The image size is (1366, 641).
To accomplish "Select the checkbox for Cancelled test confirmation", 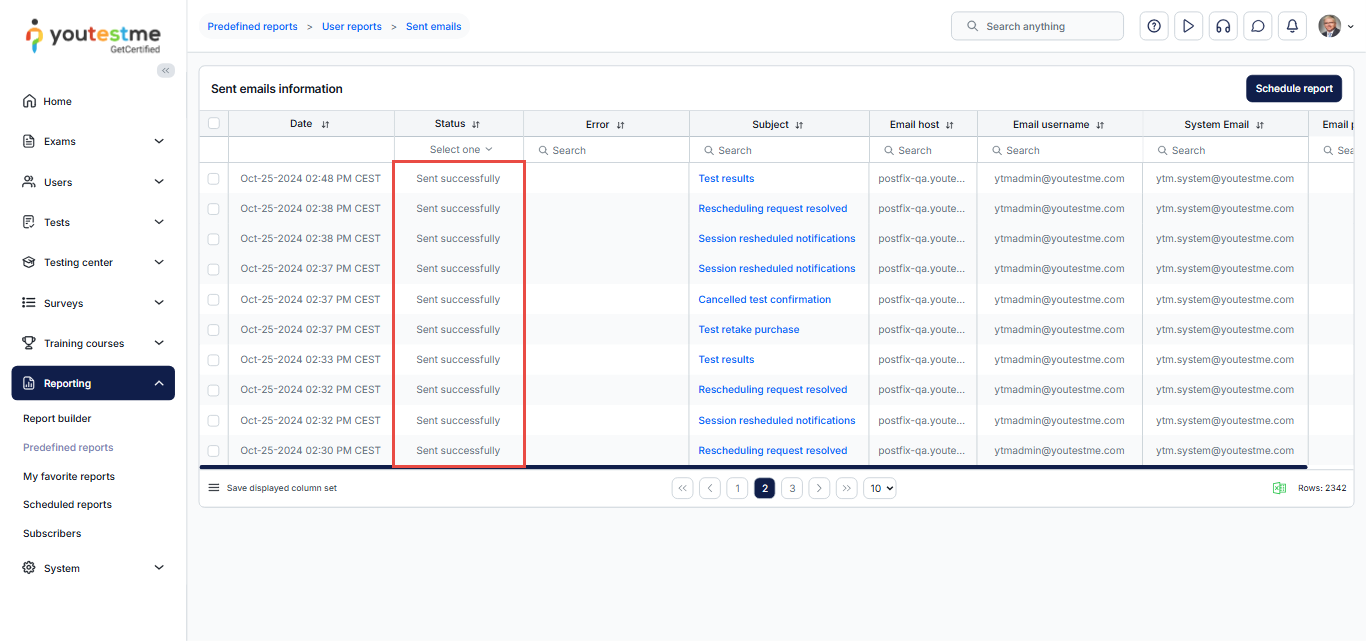I will pyautogui.click(x=213, y=300).
